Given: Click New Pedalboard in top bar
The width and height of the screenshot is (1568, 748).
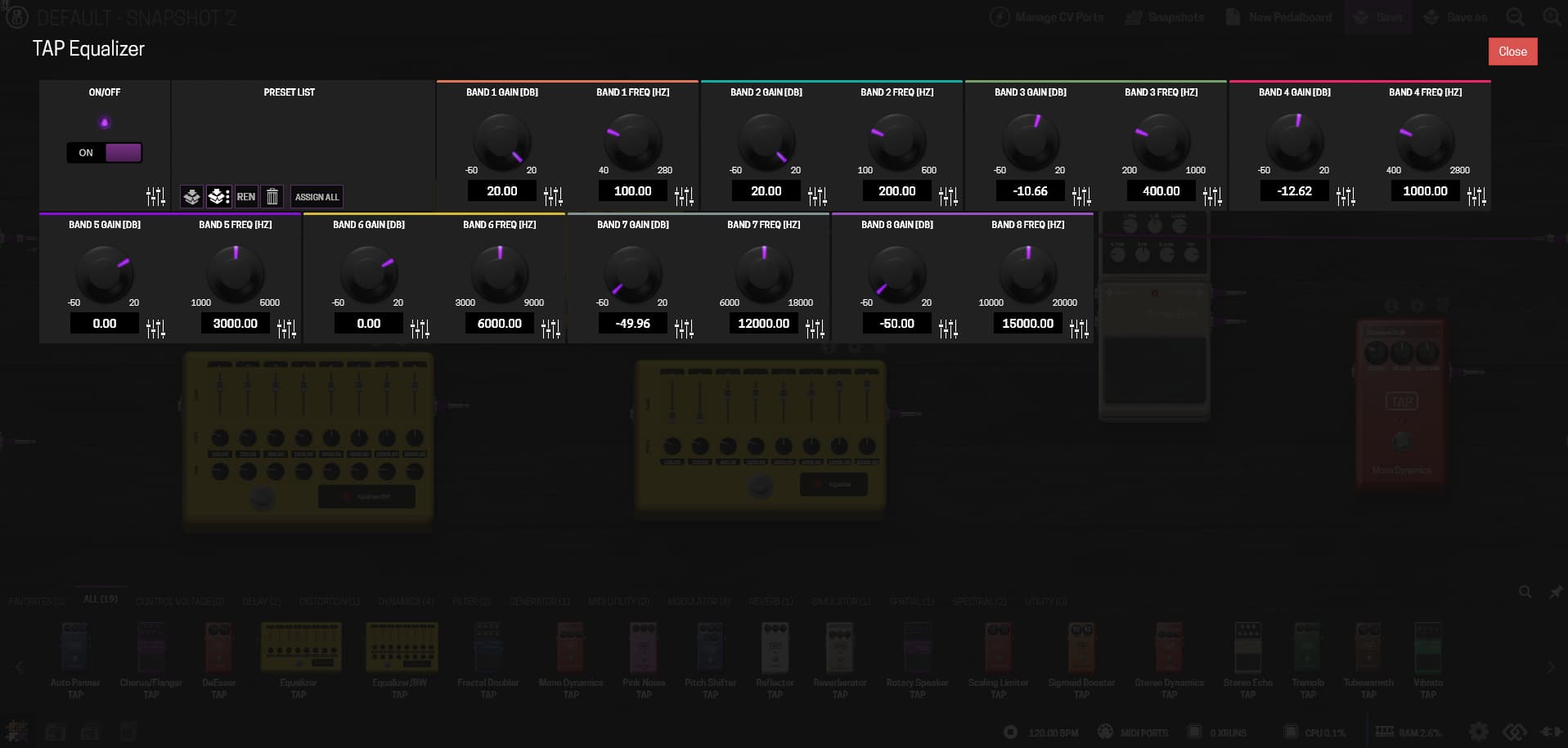Looking at the screenshot, I should pos(1279,17).
